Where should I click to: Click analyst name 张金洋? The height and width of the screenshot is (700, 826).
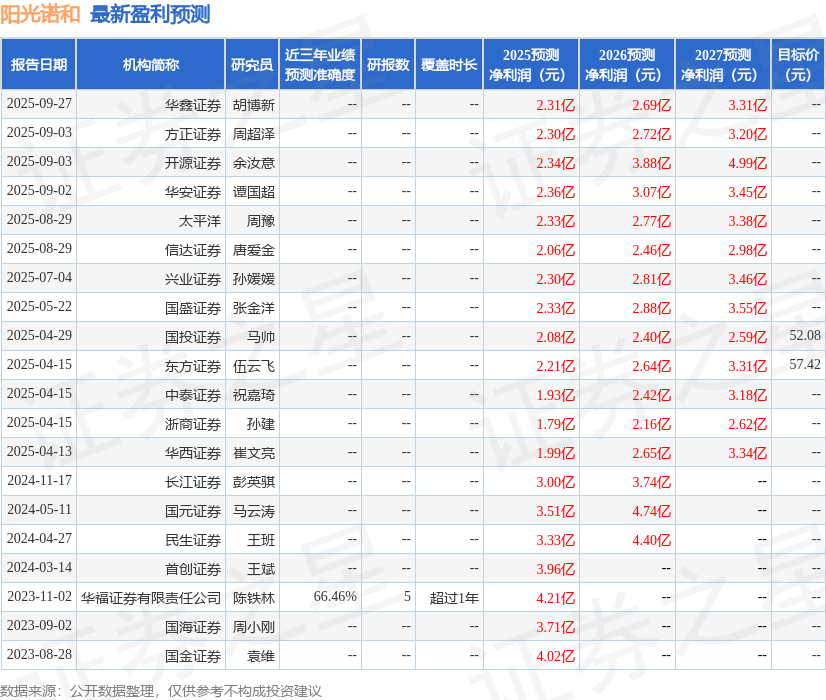[254, 308]
